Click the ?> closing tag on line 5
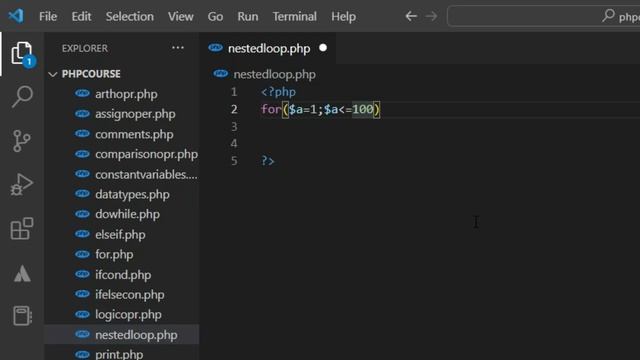Viewport: 640px width, 360px height. coord(268,161)
